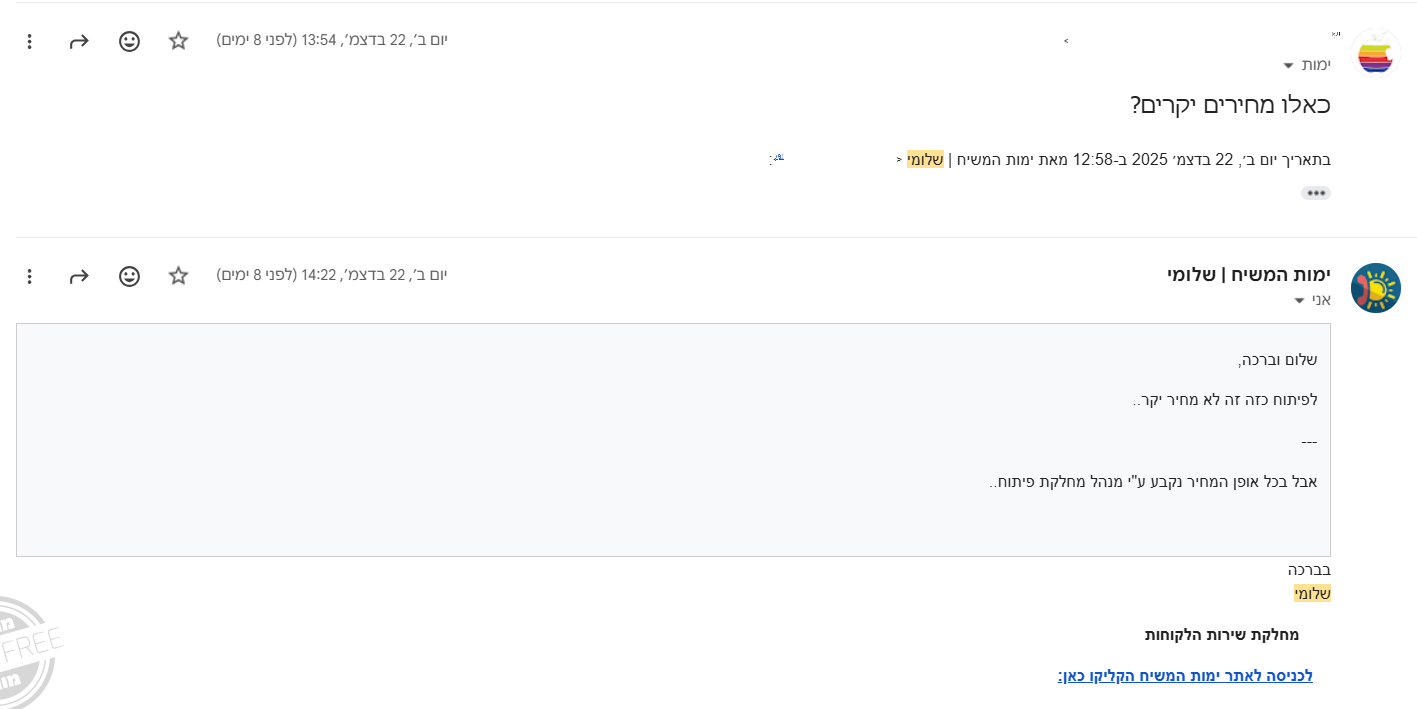Expand the recipient details under ימות
1417x709 pixels.
1288,64
